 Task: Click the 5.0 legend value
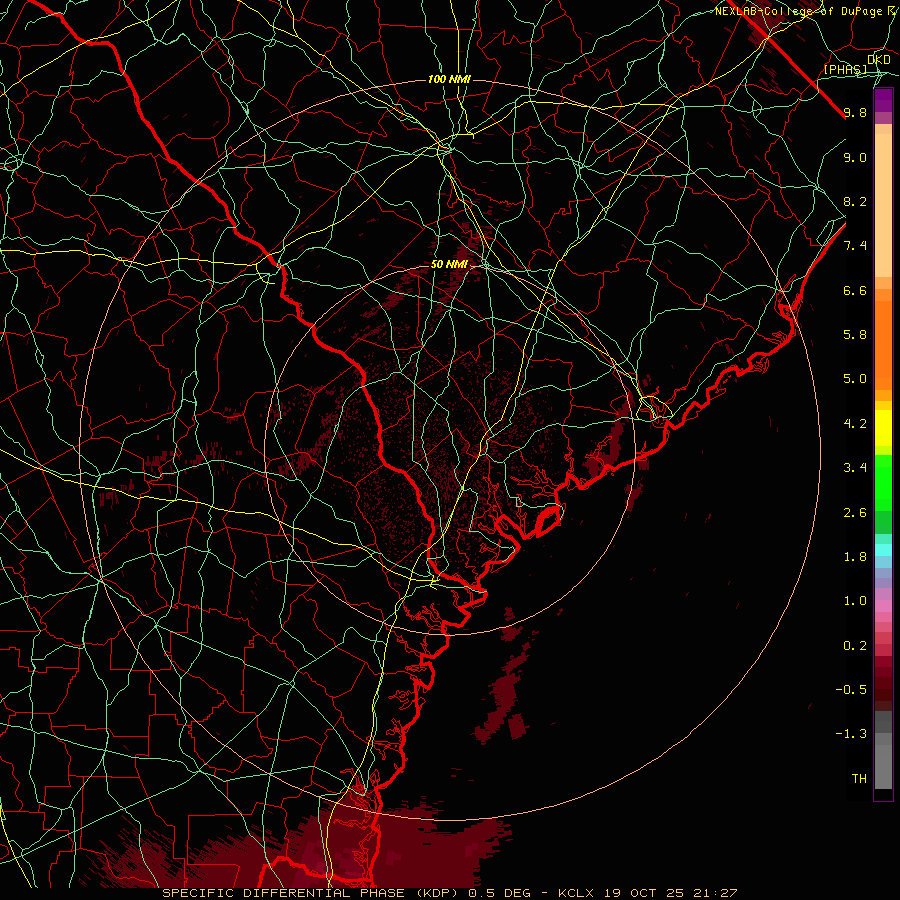click(x=855, y=379)
